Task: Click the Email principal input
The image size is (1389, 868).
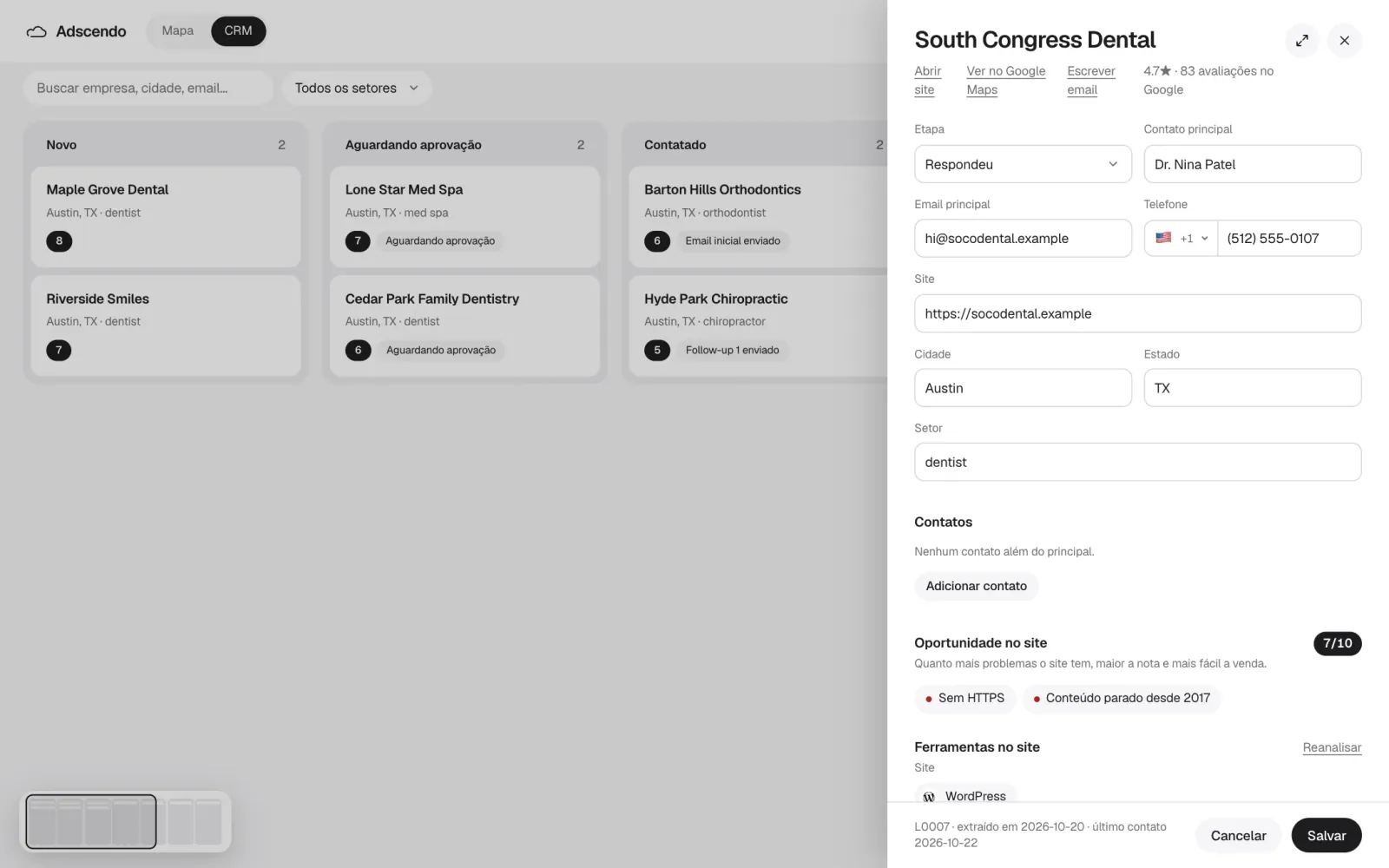Action: (x=1023, y=238)
